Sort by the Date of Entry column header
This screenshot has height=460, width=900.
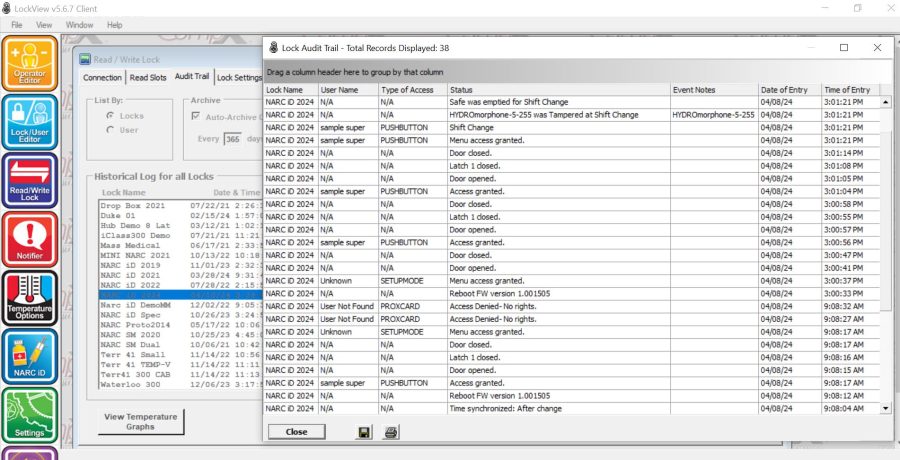(x=790, y=90)
